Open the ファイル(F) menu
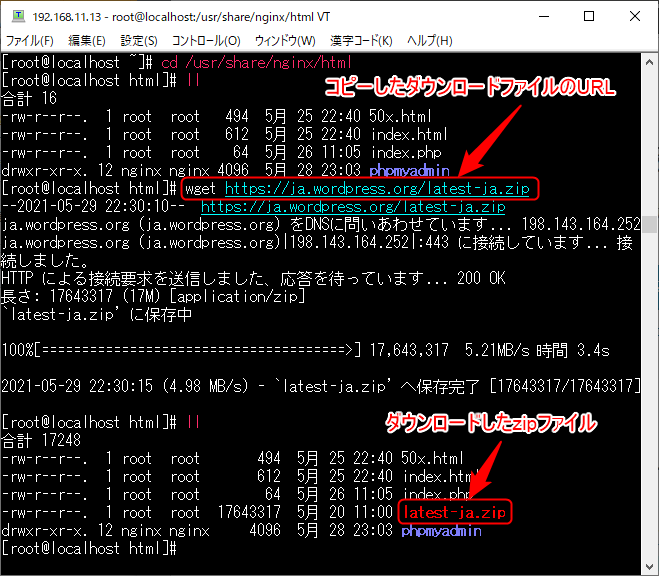Image resolution: width=659 pixels, height=576 pixels. [x=31, y=41]
